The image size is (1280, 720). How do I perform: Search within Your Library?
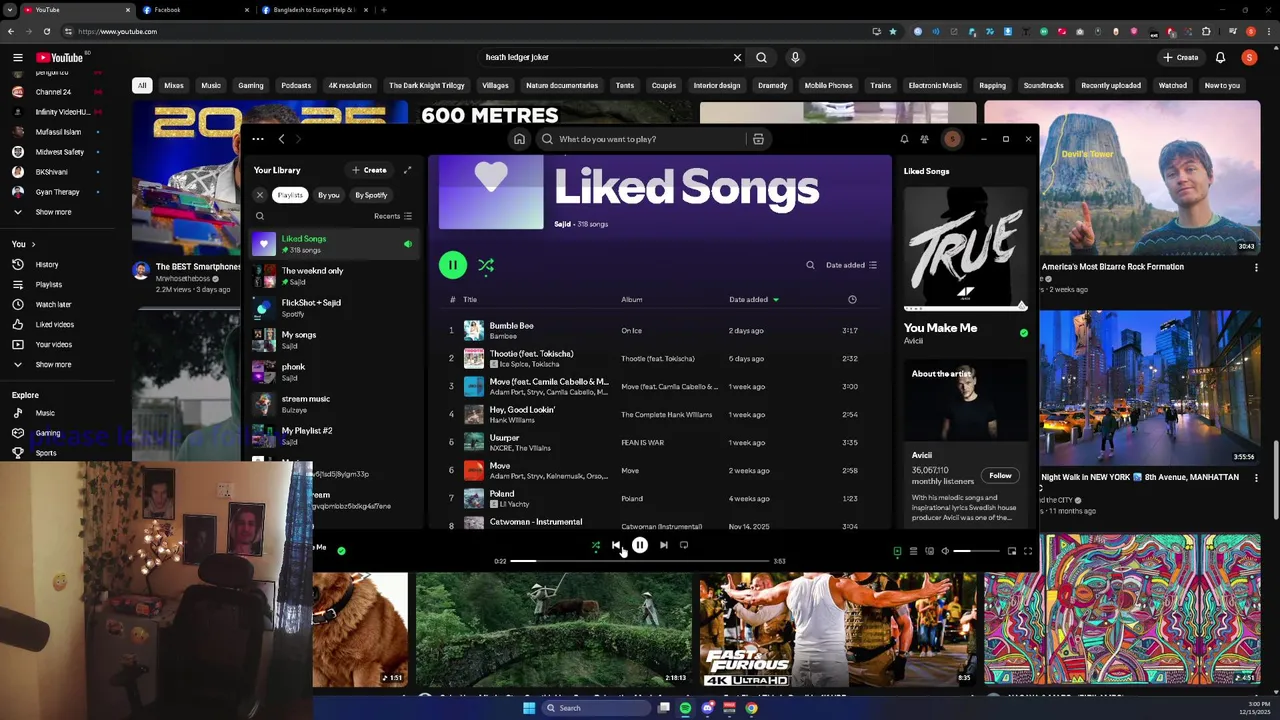[260, 216]
